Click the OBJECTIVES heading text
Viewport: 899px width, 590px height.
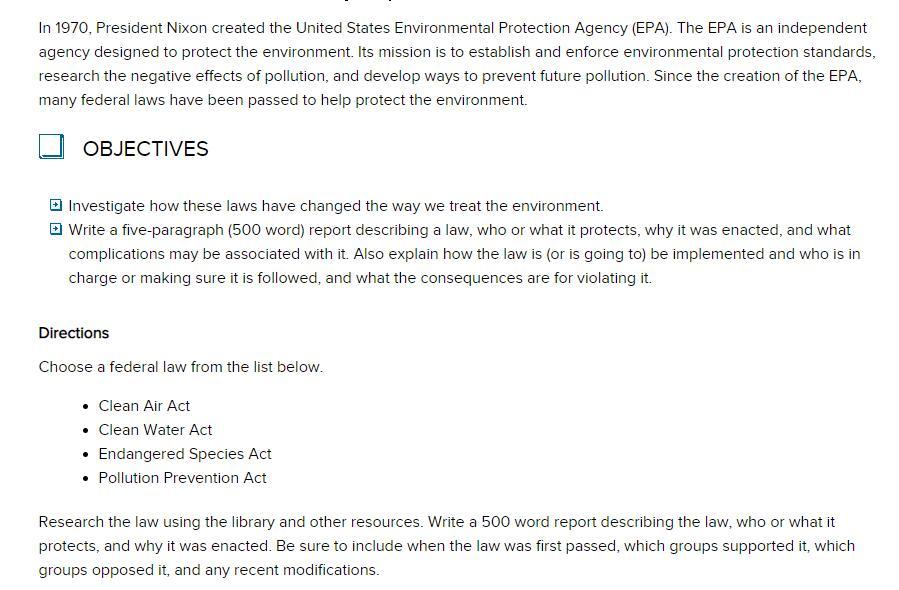(145, 149)
